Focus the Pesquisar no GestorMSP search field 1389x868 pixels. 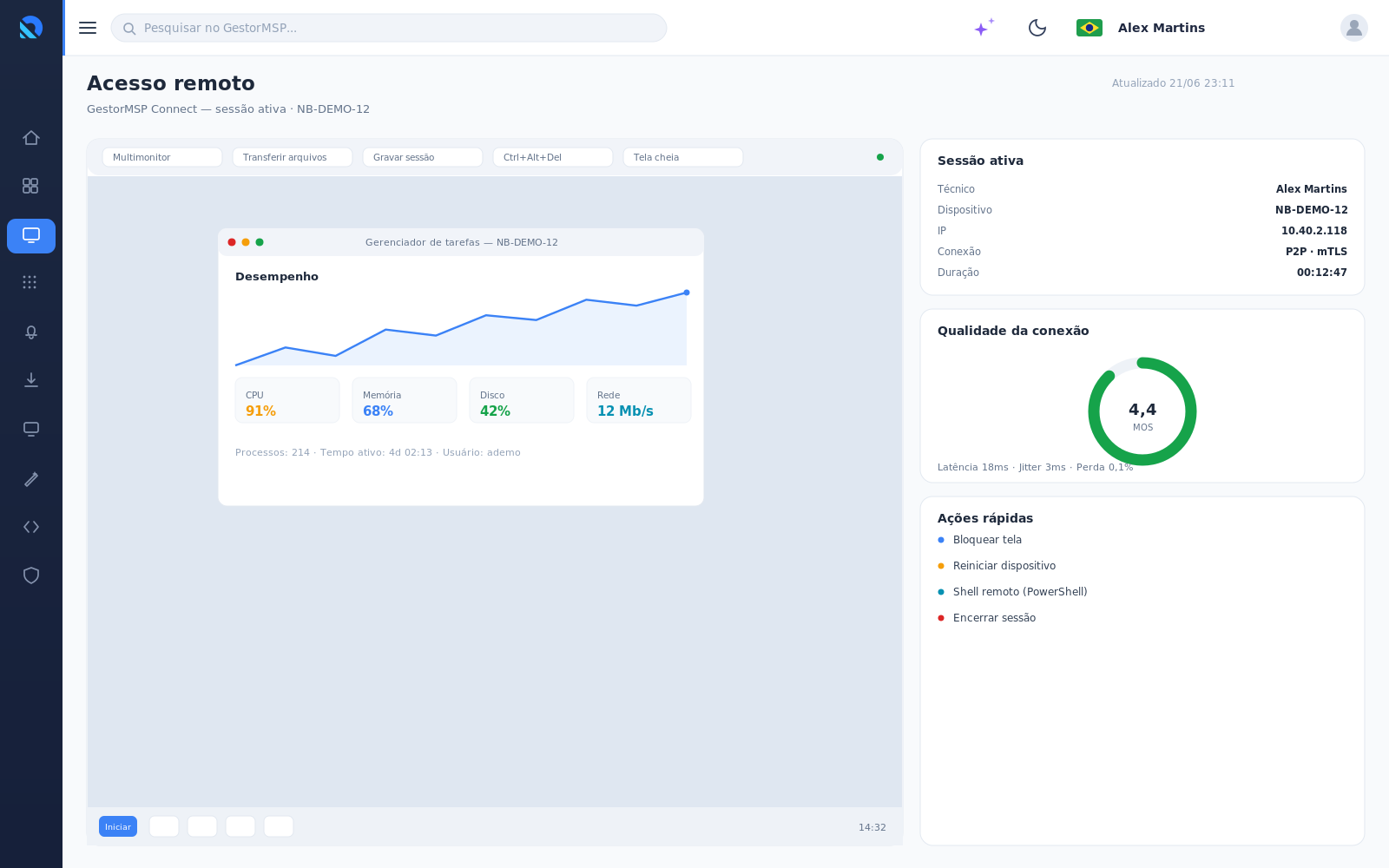pos(389,28)
